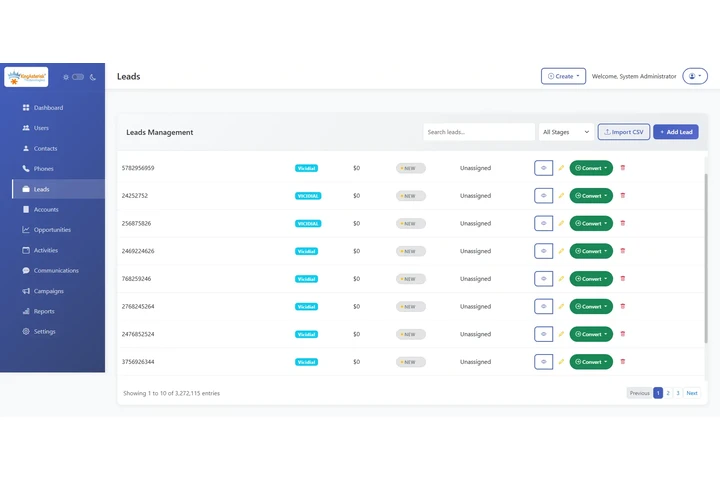Navigate to Campaigns in the sidebar

(48, 291)
